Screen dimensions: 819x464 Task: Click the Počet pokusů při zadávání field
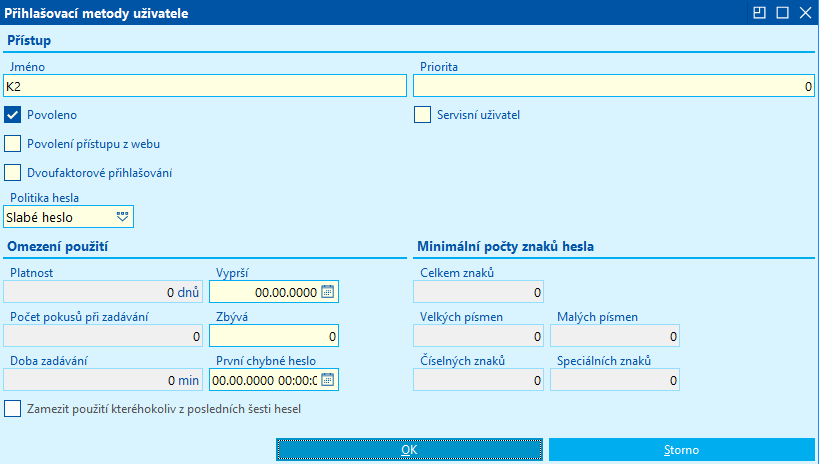coord(103,335)
